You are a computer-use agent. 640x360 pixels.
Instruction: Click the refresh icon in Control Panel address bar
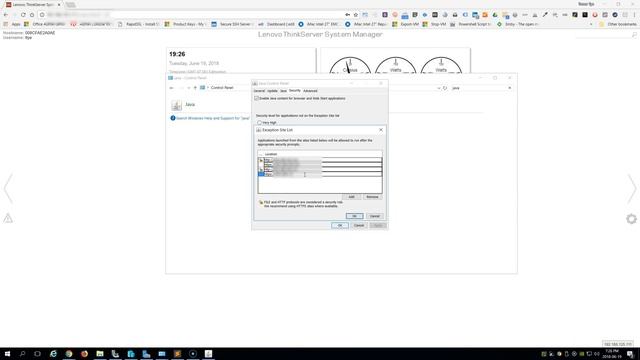click(445, 88)
